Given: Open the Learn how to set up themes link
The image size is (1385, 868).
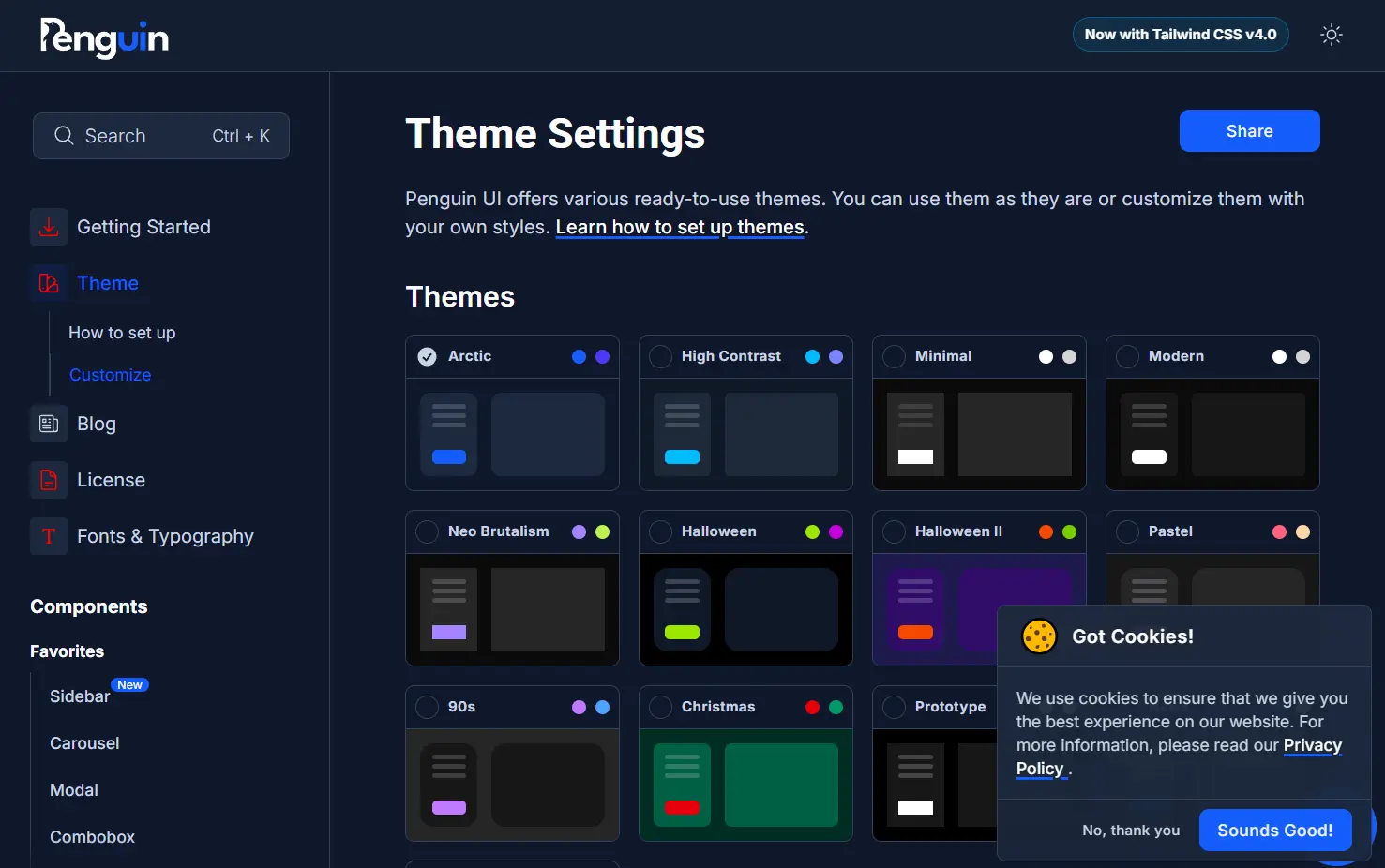Looking at the screenshot, I should click(679, 227).
